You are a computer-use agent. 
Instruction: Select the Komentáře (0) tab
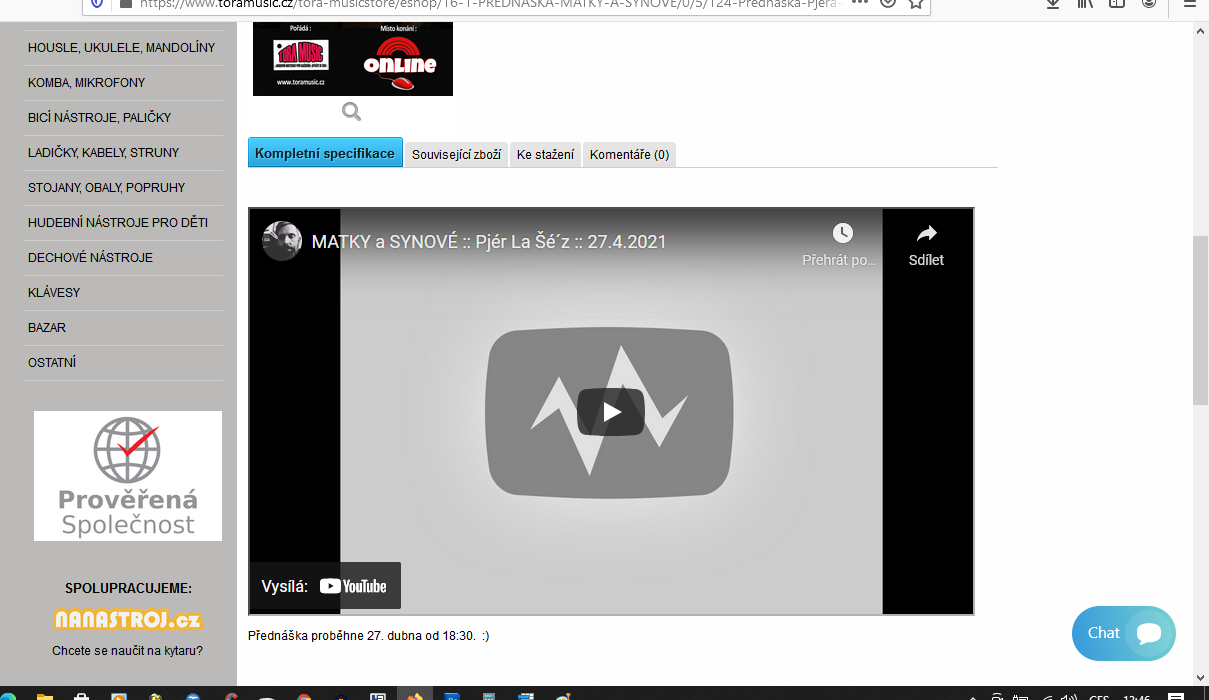click(x=629, y=154)
